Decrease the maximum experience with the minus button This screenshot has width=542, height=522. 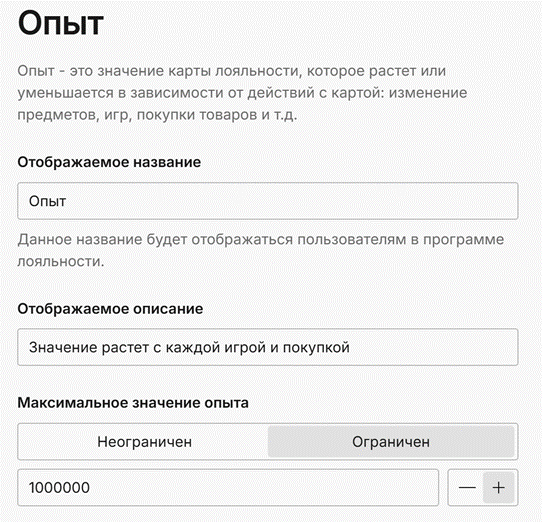(x=467, y=488)
